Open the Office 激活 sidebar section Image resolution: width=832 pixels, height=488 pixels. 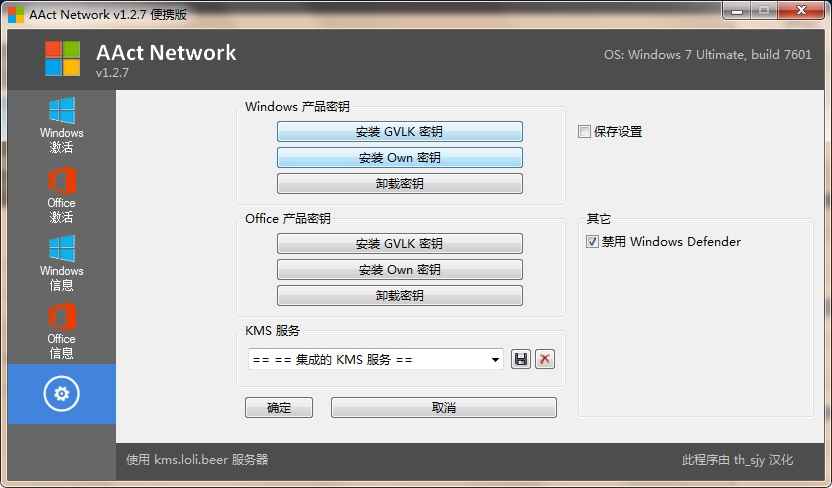click(x=62, y=195)
